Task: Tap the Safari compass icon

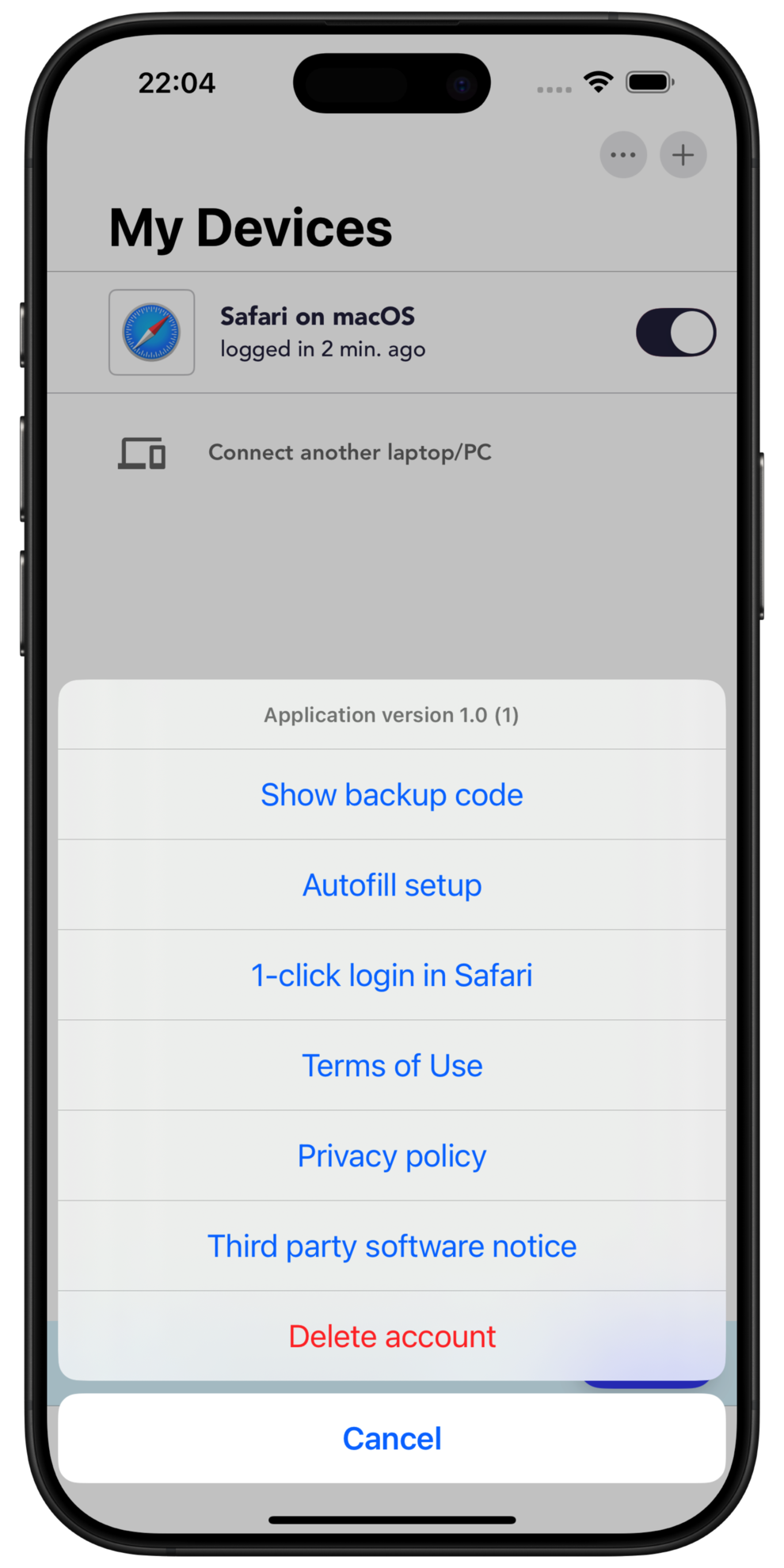Action: point(151,332)
